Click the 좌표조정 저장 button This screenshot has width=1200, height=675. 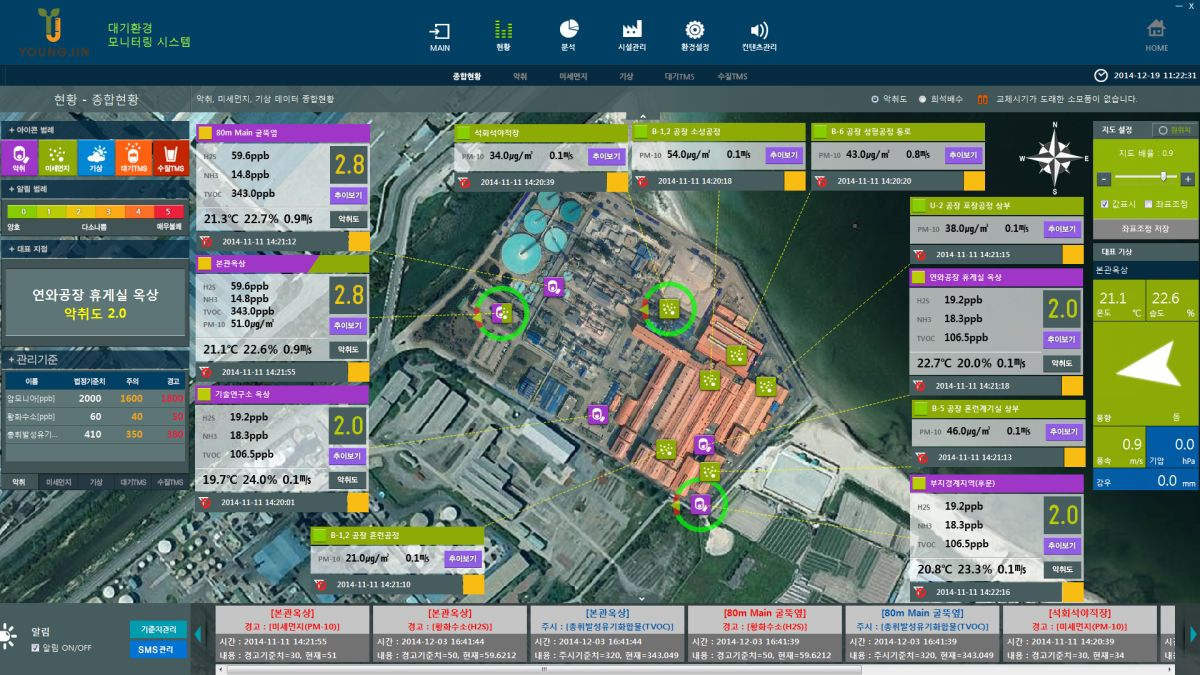[x=1146, y=228]
